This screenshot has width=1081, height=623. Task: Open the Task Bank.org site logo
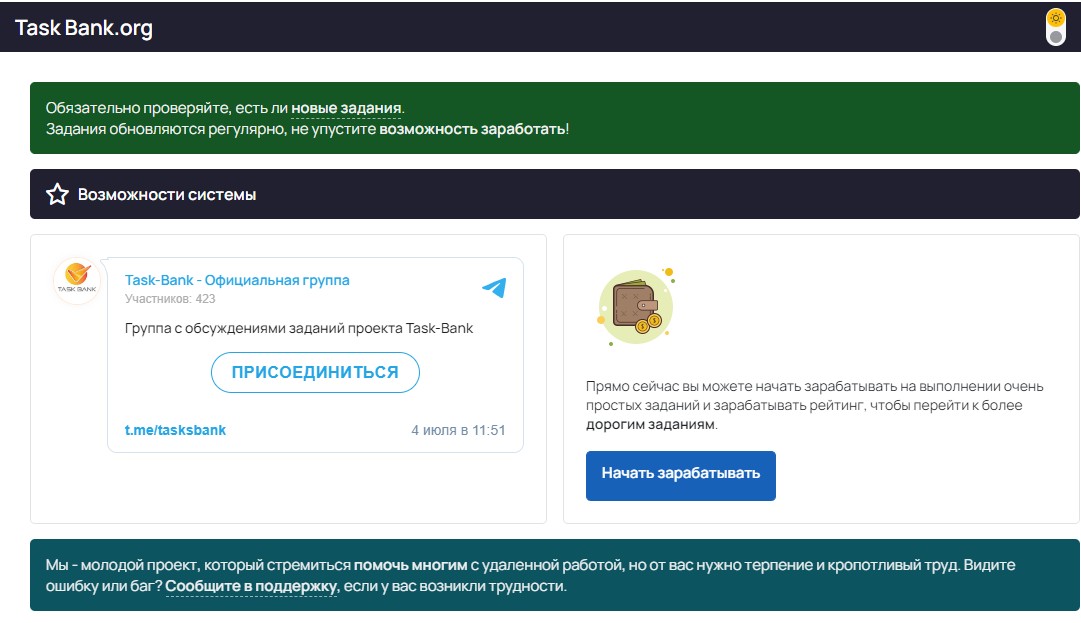[x=83, y=28]
